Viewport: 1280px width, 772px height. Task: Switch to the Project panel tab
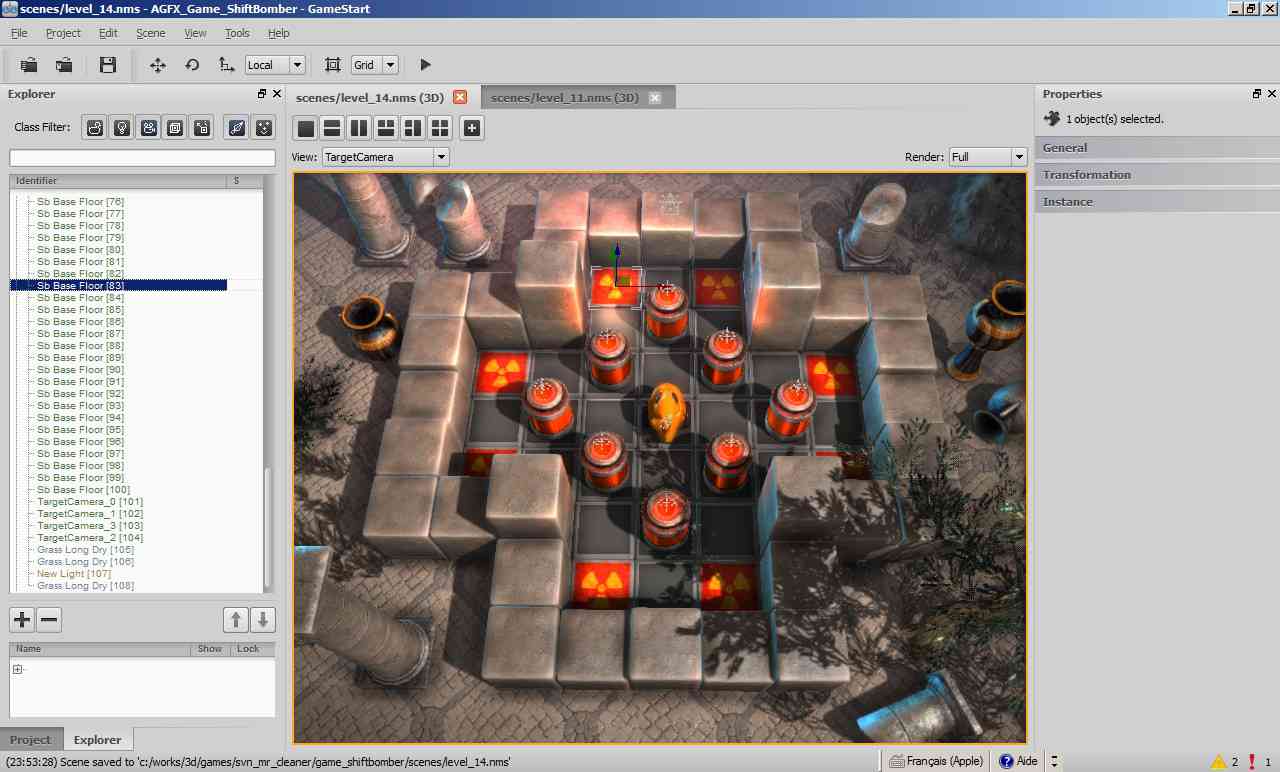click(30, 740)
